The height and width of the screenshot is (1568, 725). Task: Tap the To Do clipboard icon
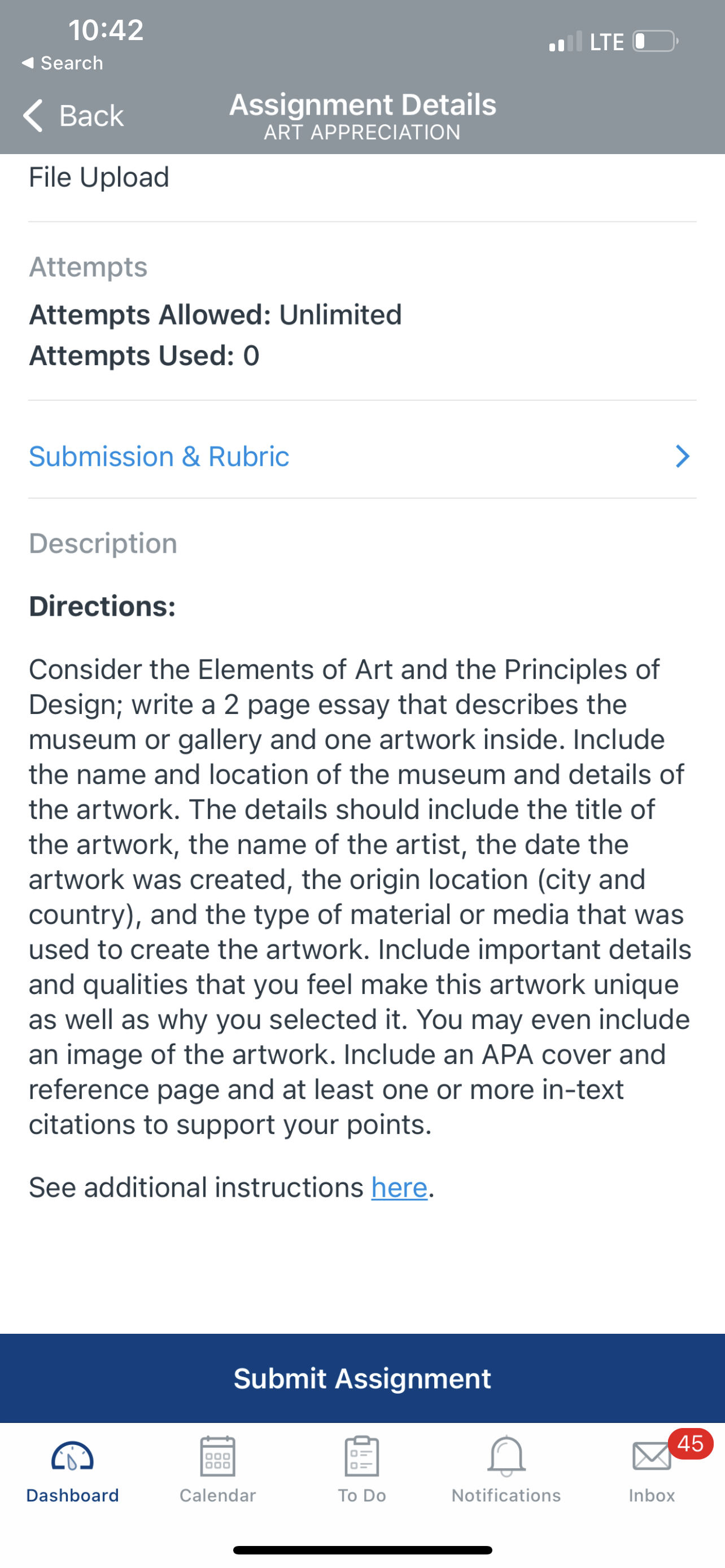tap(361, 1457)
